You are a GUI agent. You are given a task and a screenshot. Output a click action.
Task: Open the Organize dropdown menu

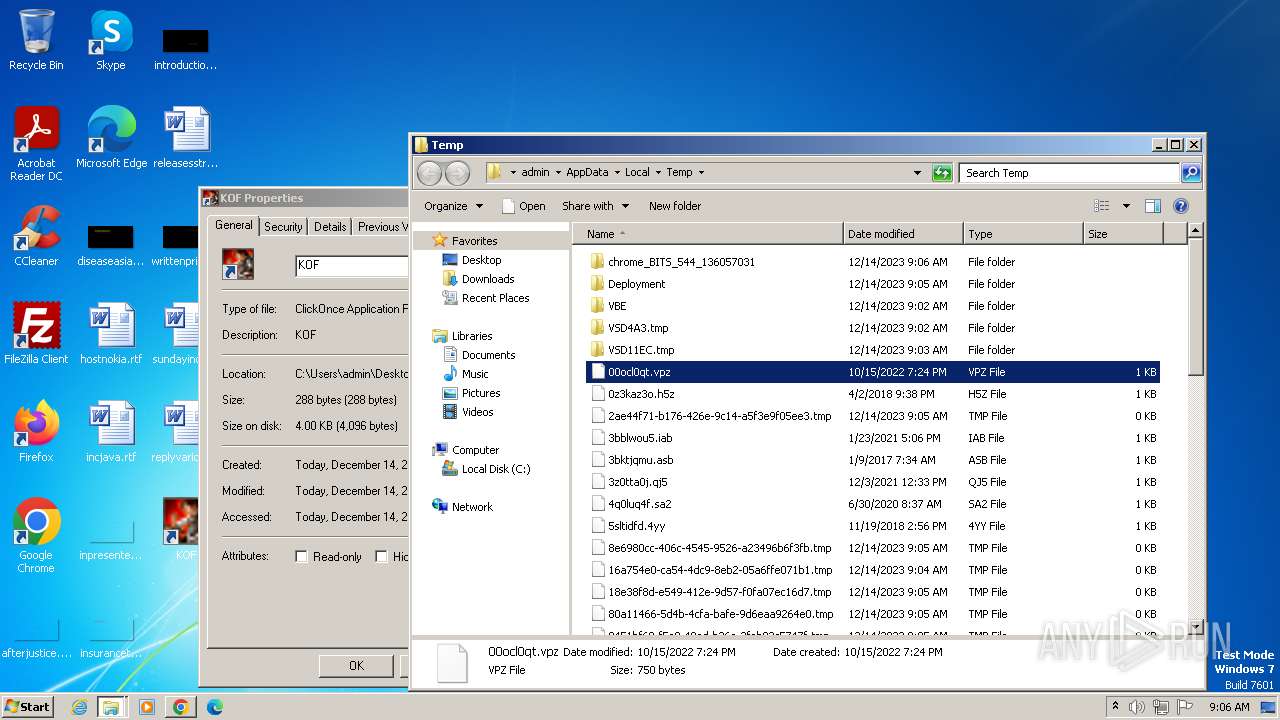pos(453,206)
